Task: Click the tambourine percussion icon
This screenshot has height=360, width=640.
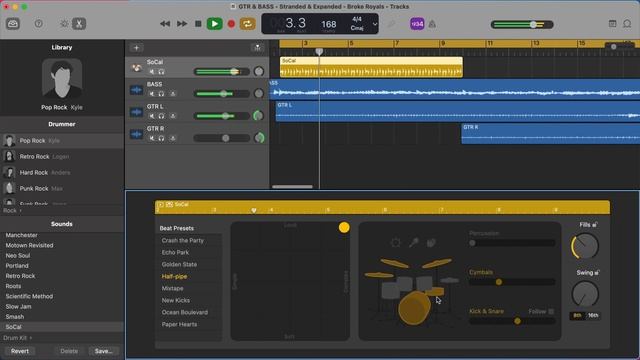Action: coord(395,243)
